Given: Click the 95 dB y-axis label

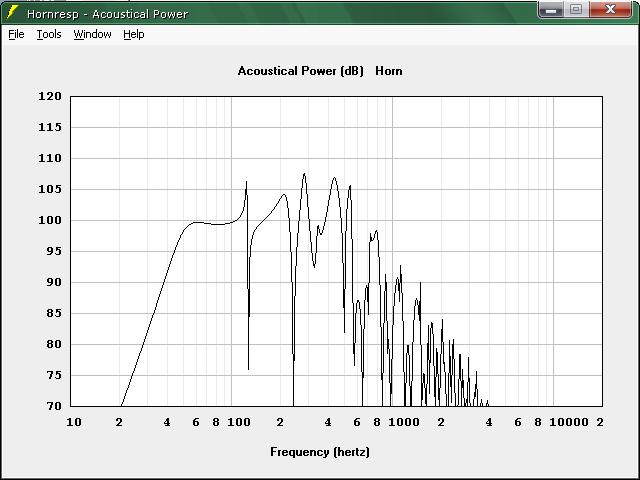Looking at the screenshot, I should 53,251.
